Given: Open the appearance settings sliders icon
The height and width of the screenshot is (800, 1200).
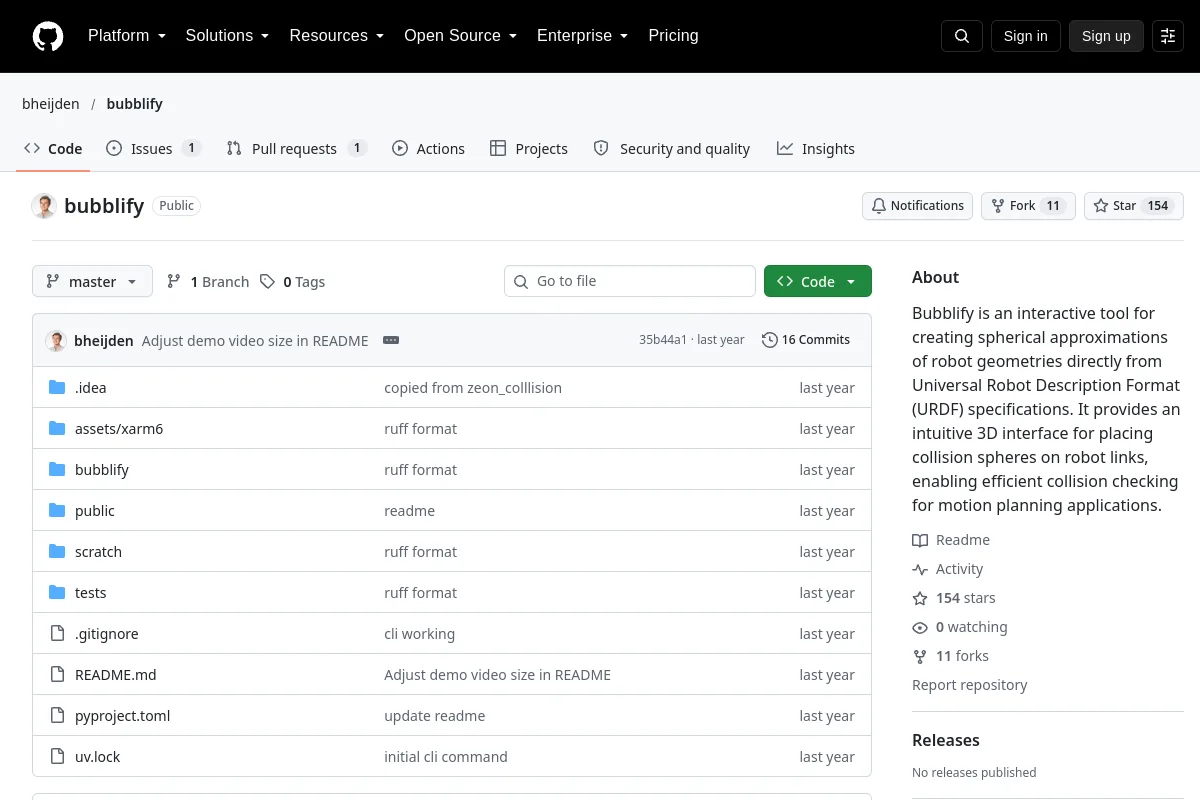Looking at the screenshot, I should 1168,36.
